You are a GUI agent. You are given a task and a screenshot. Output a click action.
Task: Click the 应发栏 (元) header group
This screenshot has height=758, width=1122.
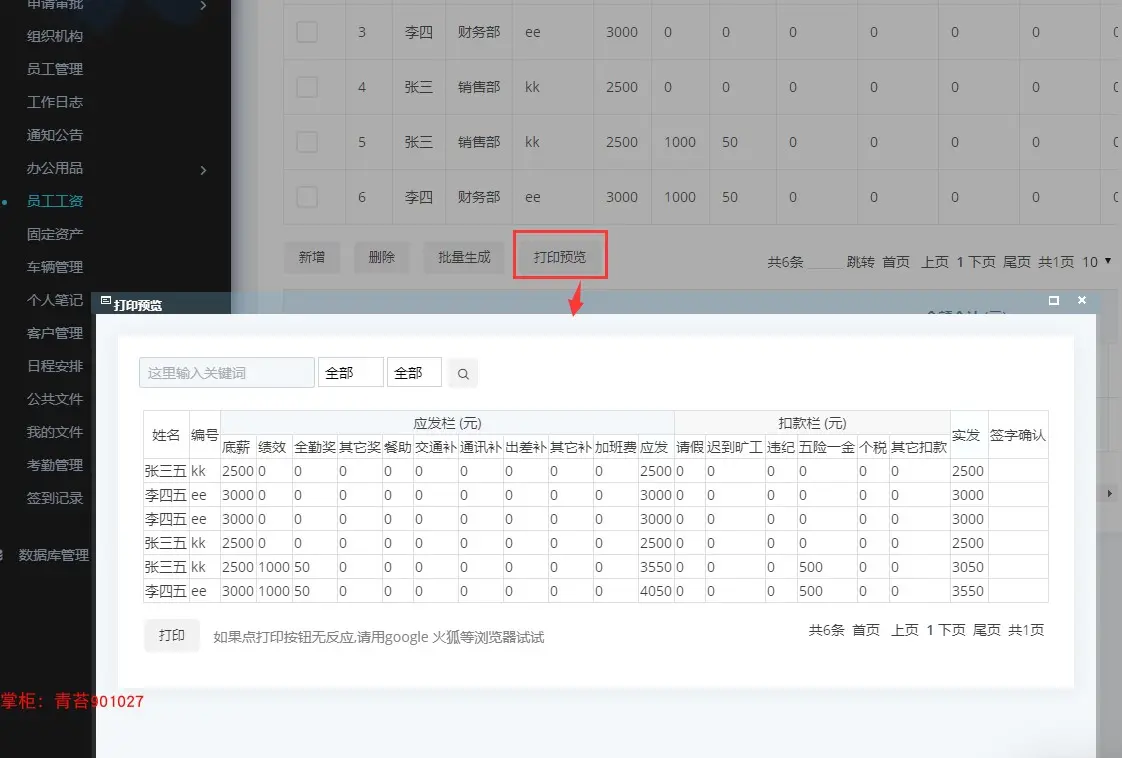447,423
